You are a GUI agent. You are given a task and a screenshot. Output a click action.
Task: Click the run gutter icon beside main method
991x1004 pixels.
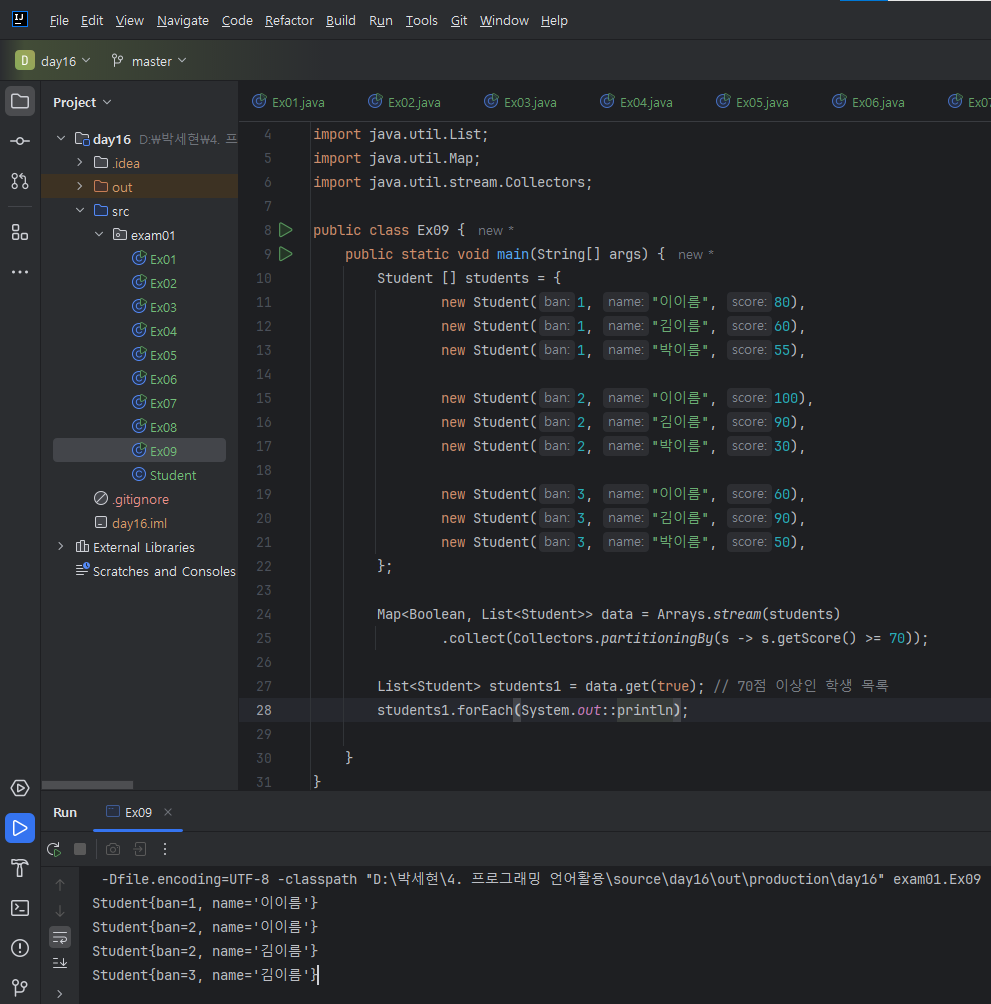286,254
